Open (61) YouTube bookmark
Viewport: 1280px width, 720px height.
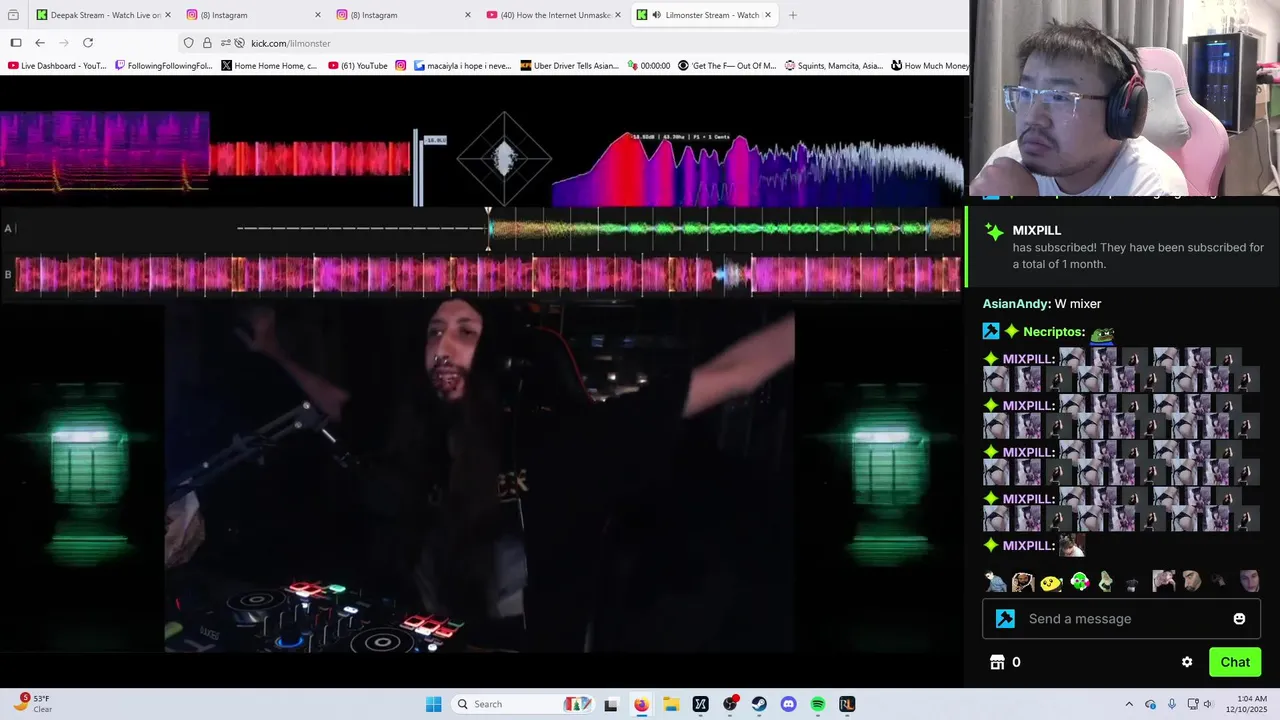click(x=358, y=66)
